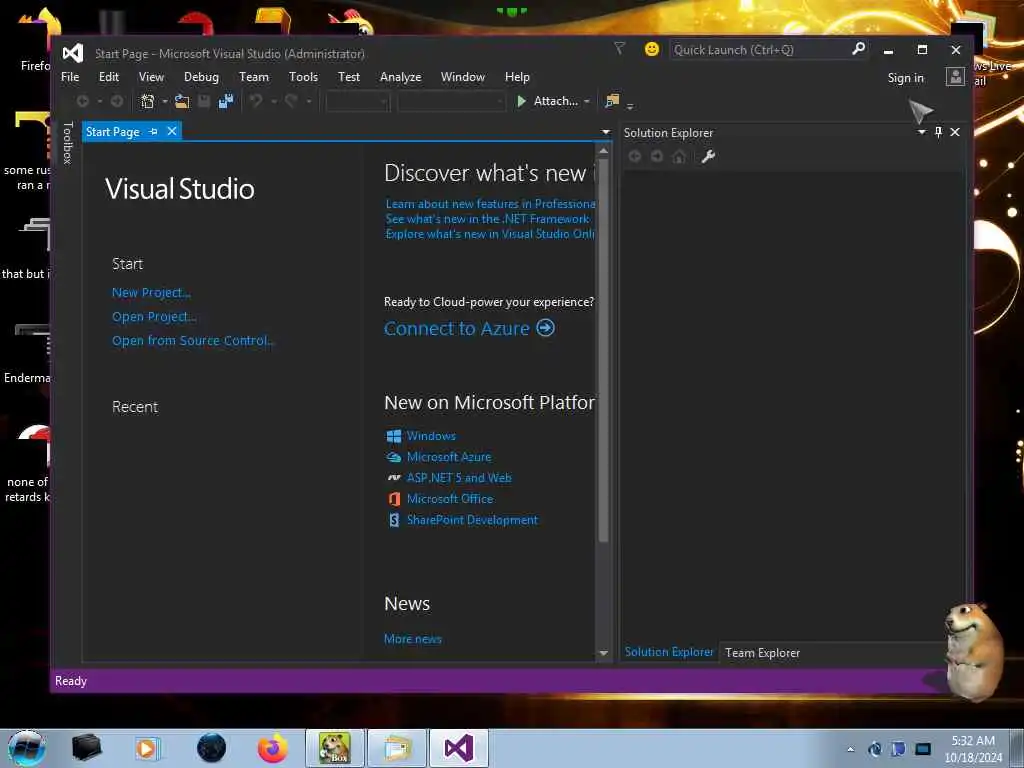Toggle pin on Start Page tab

tap(153, 131)
